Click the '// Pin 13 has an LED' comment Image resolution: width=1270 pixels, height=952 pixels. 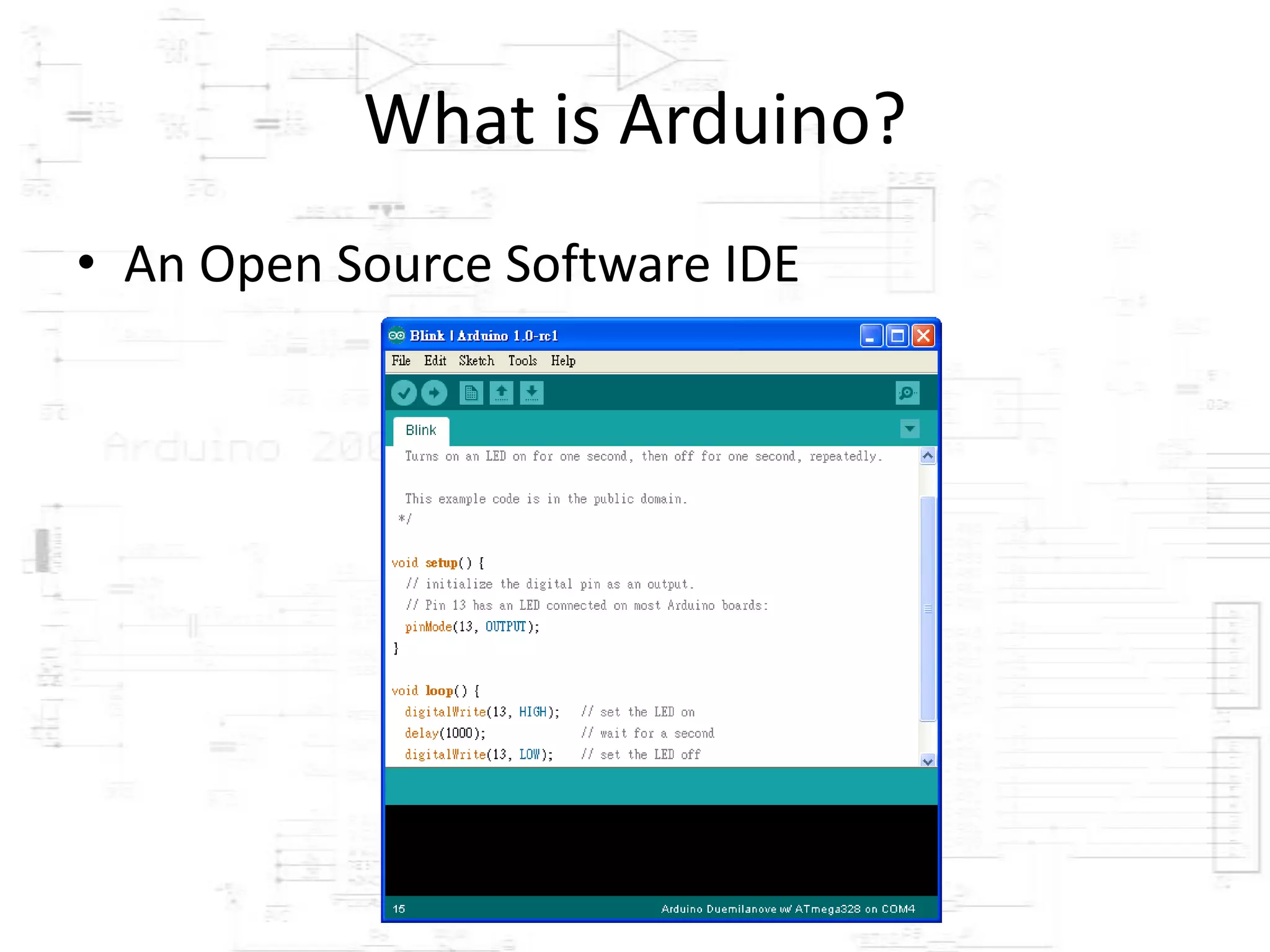pos(587,605)
